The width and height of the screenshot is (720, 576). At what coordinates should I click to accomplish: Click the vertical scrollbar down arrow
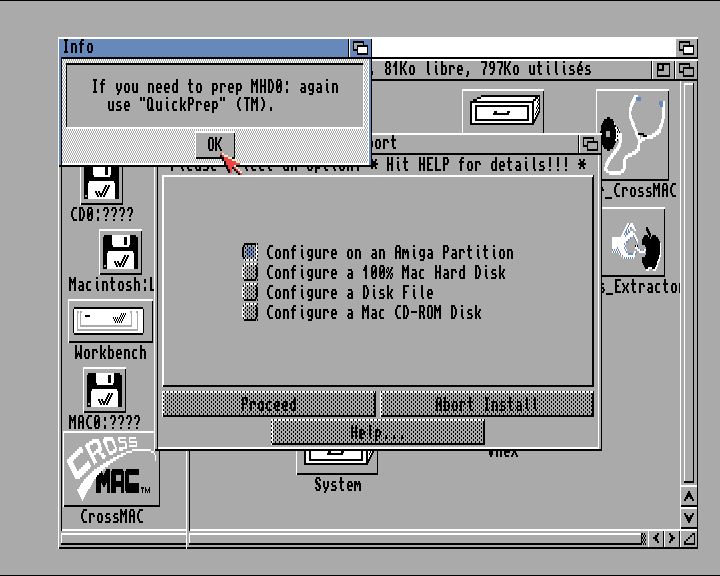pyautogui.click(x=688, y=517)
